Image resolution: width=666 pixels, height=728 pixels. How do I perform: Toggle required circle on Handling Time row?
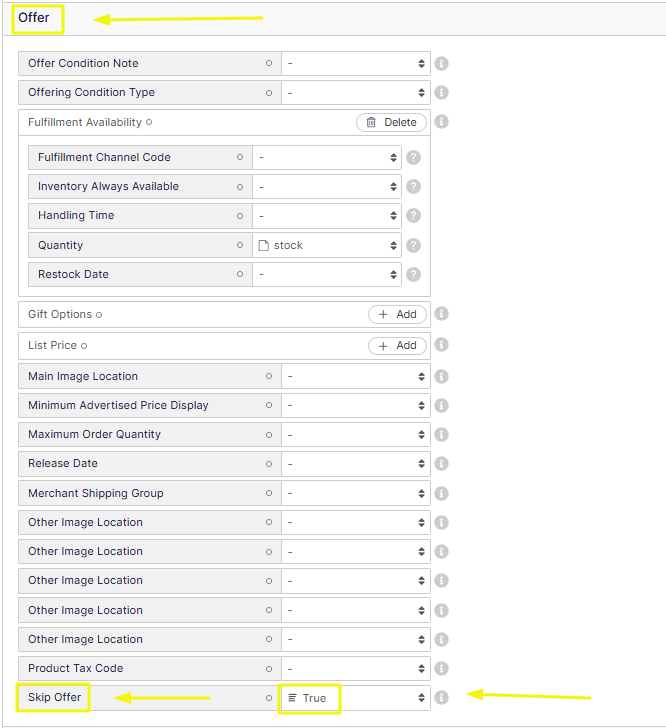(239, 216)
